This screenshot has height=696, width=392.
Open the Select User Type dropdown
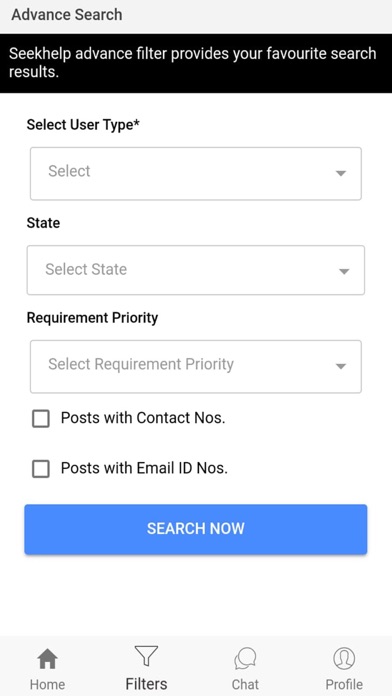[x=196, y=174]
